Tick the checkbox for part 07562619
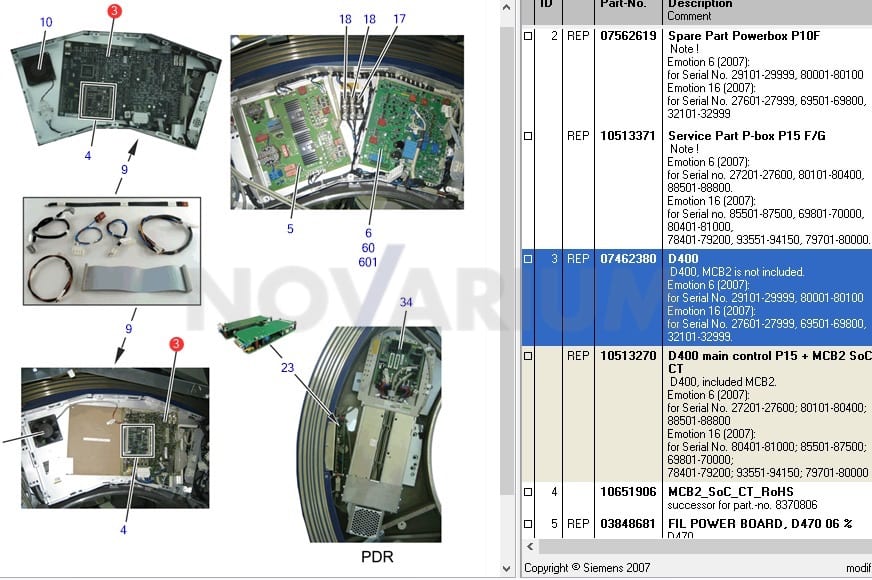The image size is (872, 580). pyautogui.click(x=528, y=36)
